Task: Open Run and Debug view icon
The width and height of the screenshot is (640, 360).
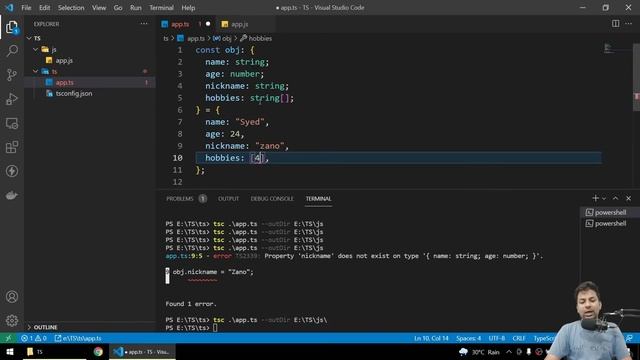Action: [12, 99]
